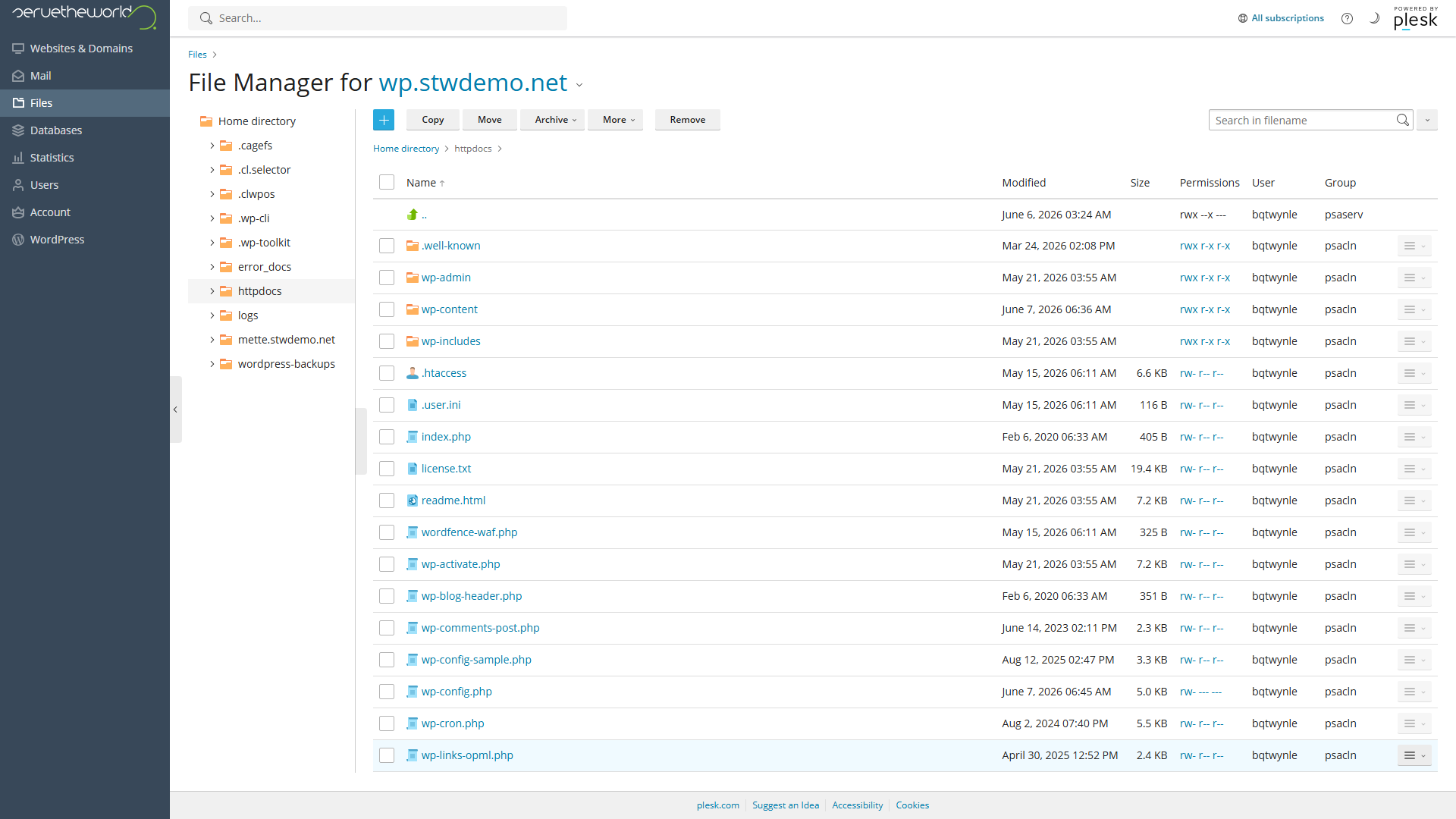Check the box for .htaccess
This screenshot has height=819, width=1456.
point(387,373)
